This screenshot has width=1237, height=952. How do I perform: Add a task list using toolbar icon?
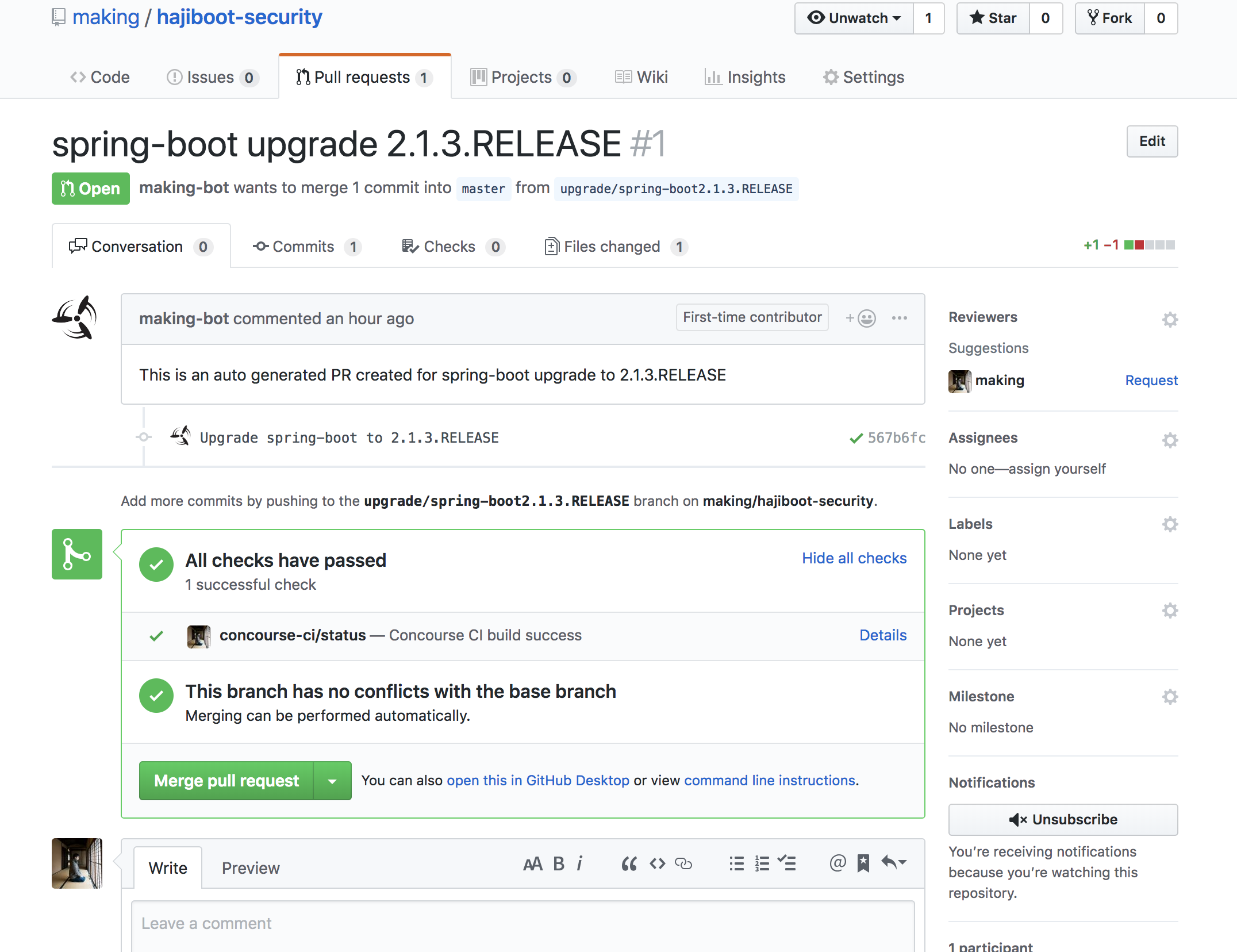(x=787, y=862)
